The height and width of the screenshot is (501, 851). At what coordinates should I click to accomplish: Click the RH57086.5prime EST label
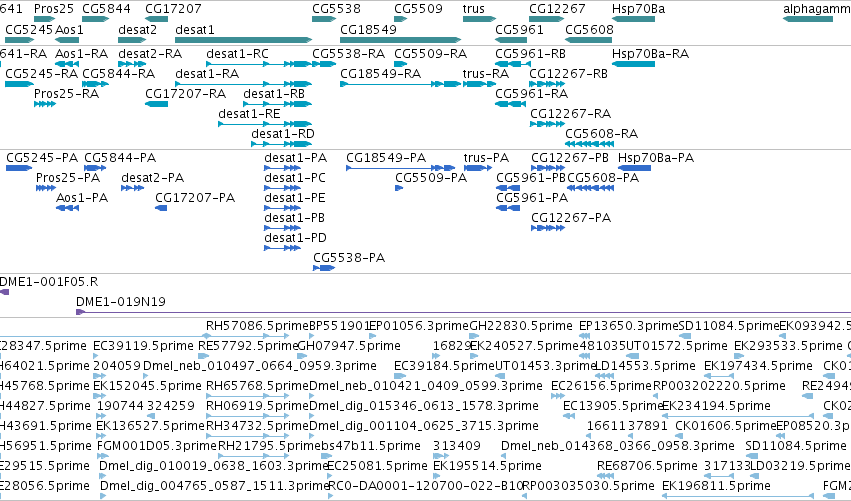point(257,326)
